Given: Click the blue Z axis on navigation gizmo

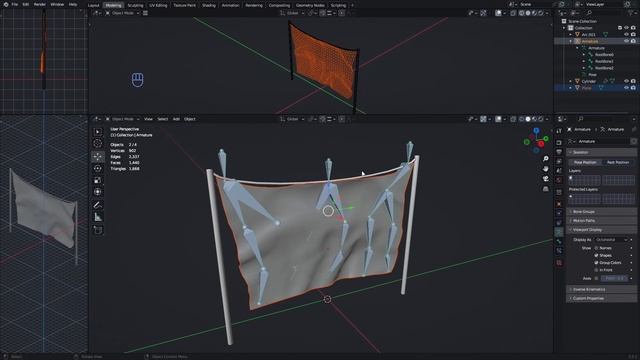Looking at the screenshot, I should (x=536, y=131).
